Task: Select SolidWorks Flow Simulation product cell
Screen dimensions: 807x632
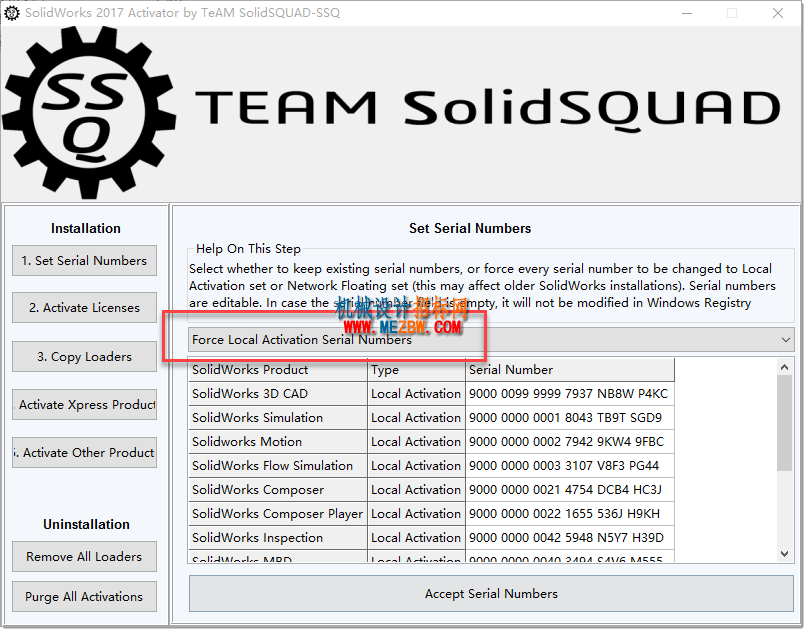Action: [278, 466]
